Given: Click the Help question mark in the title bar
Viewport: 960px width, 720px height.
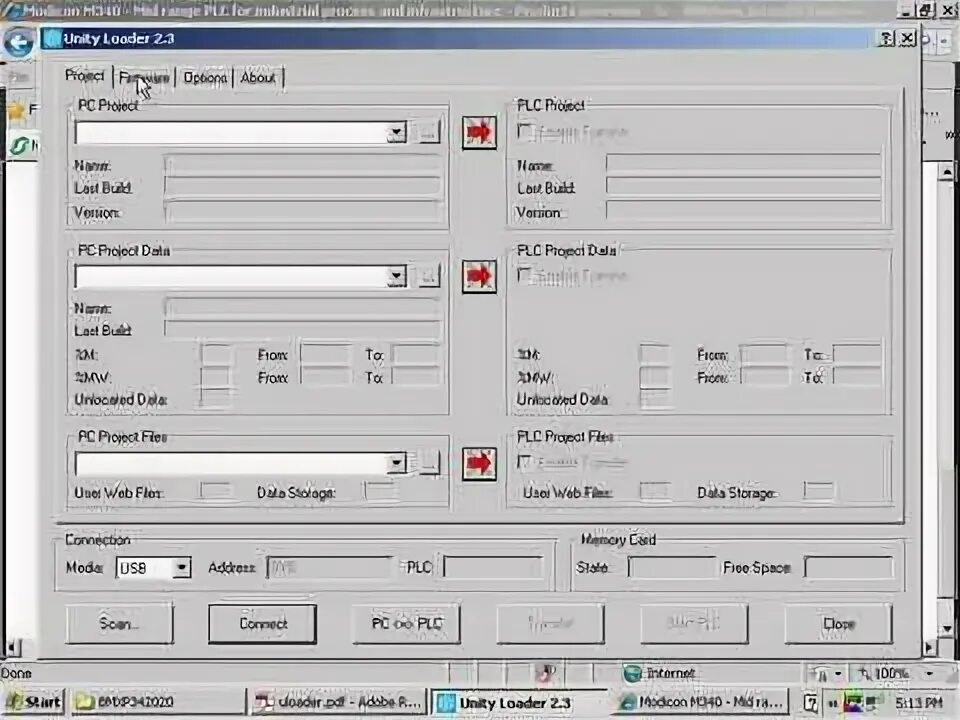Looking at the screenshot, I should point(885,39).
